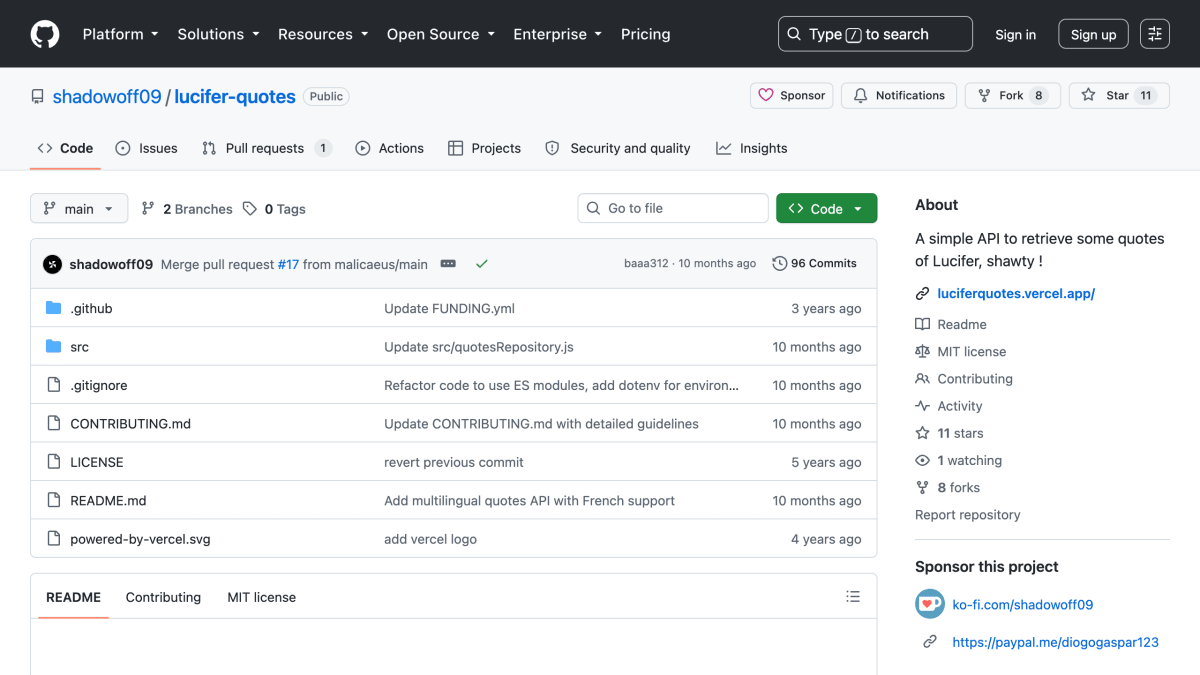Switch to the Issues tab

pyautogui.click(x=147, y=148)
